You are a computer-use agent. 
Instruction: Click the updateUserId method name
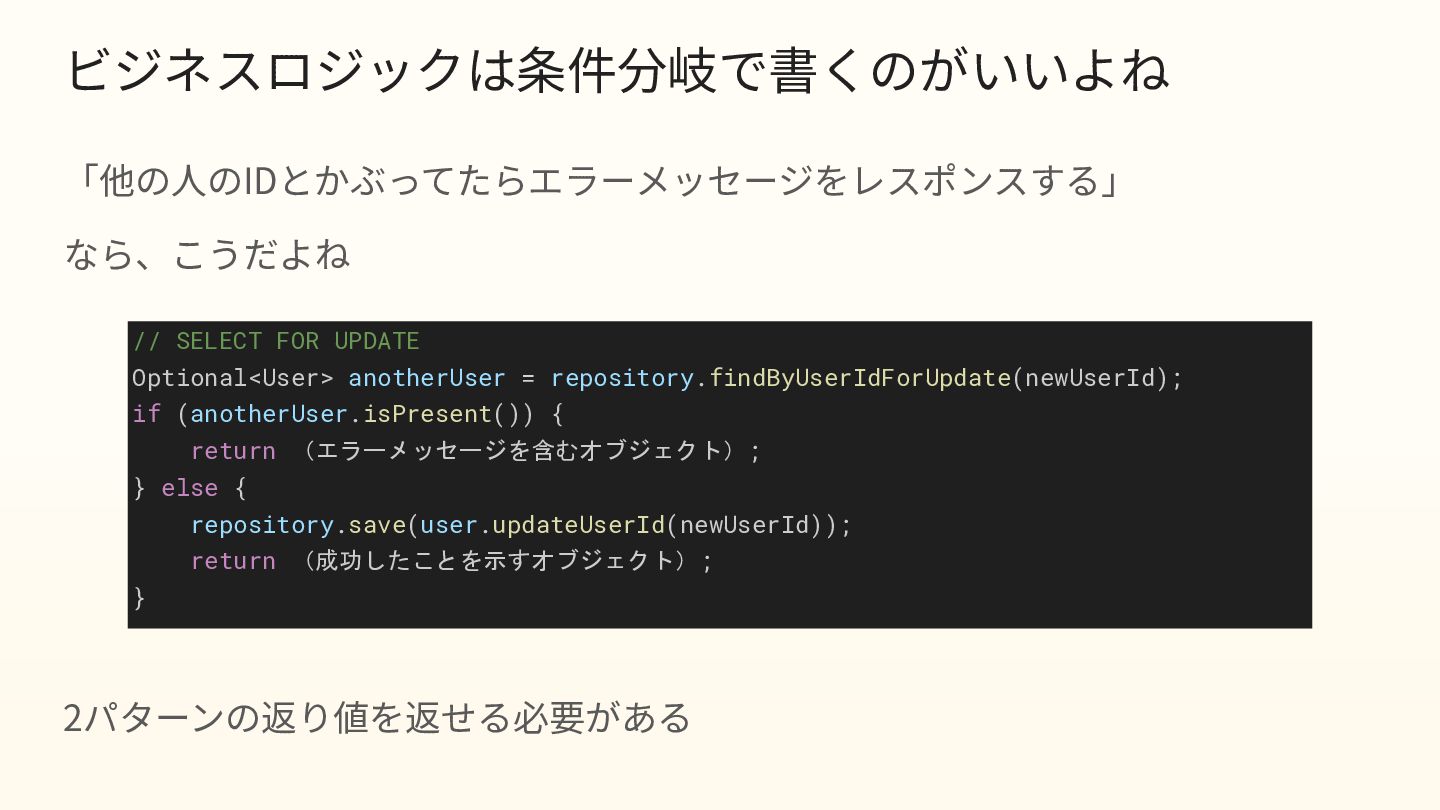pos(579,524)
